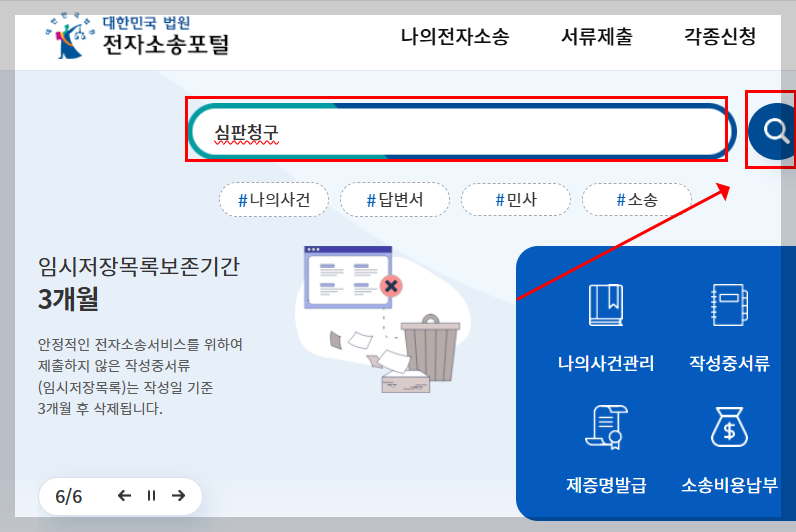Screen dimensions: 796x532
Task: Click the 소송비용납부 label
Action: (729, 485)
